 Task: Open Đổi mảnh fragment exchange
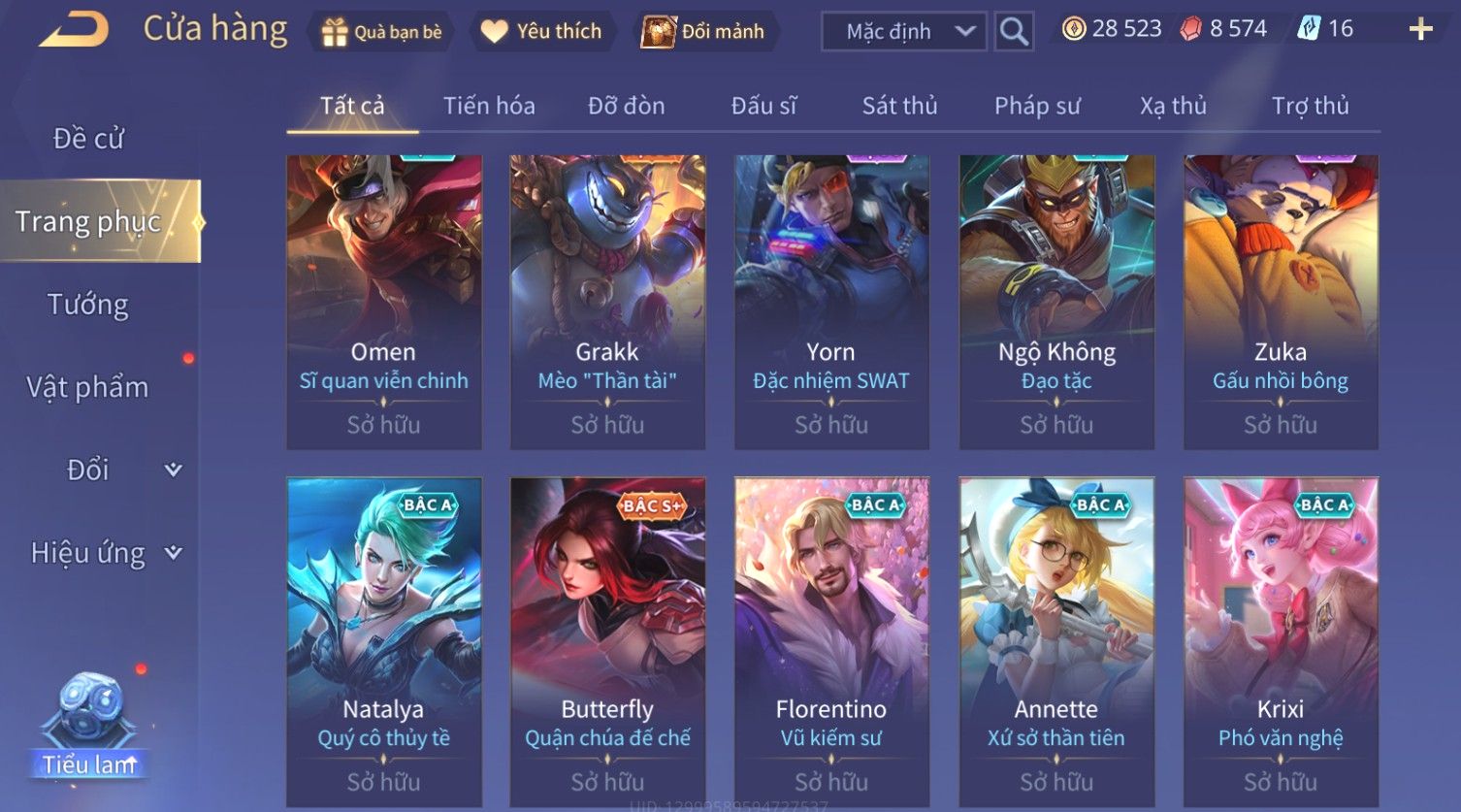coord(657,31)
